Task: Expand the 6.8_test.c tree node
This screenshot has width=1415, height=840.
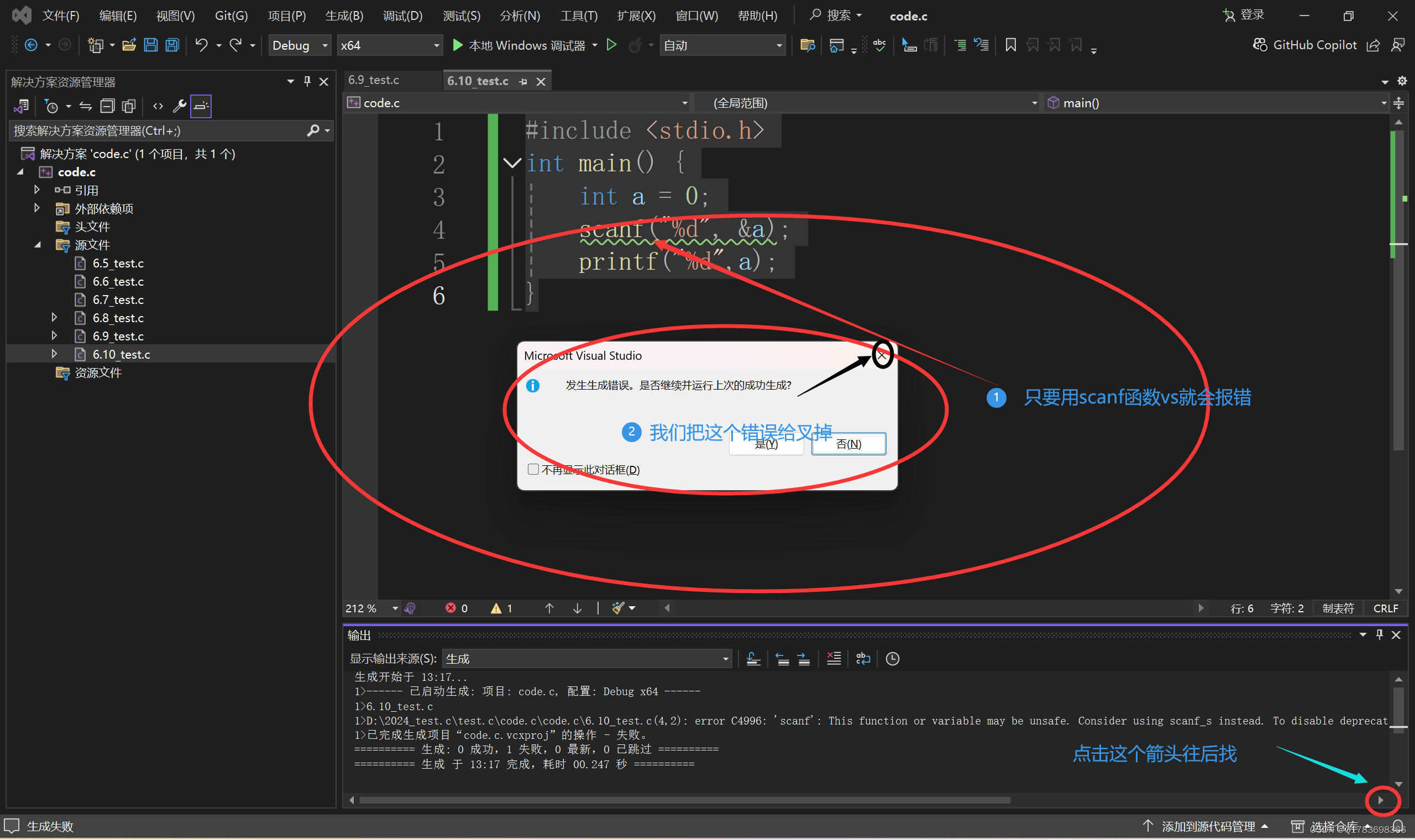Action: pos(54,318)
